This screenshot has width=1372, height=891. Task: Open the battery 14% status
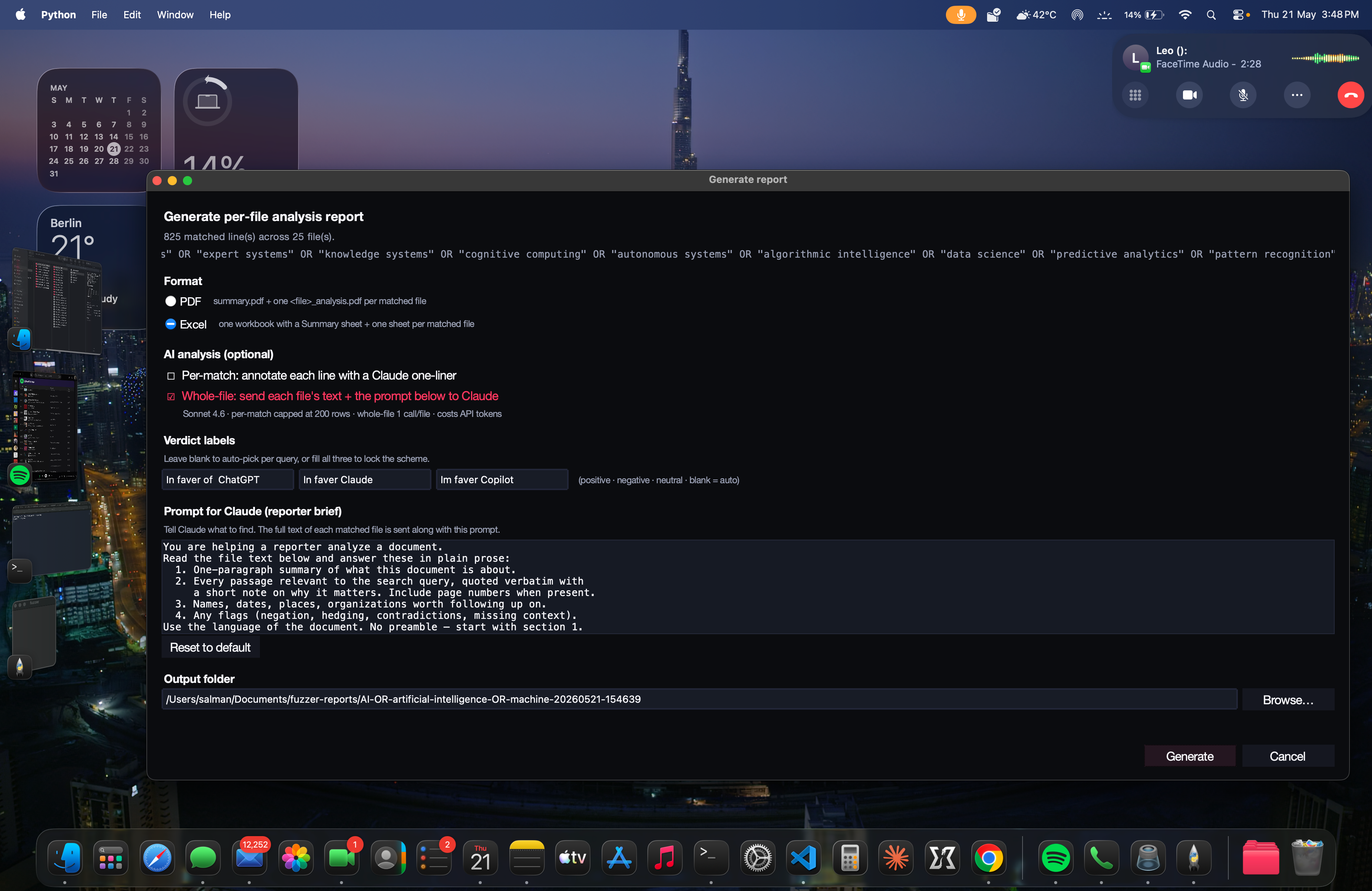[x=1144, y=14]
